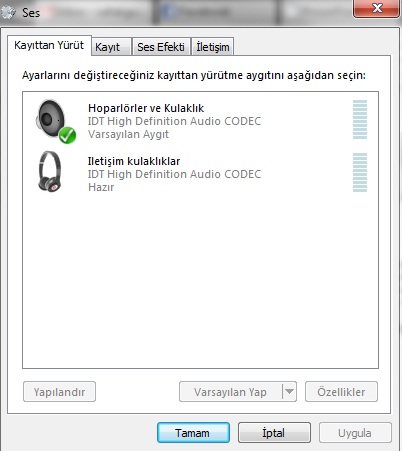This screenshot has height=451, width=402.
Task: Switch to the İletişim tab
Action: coord(213,47)
